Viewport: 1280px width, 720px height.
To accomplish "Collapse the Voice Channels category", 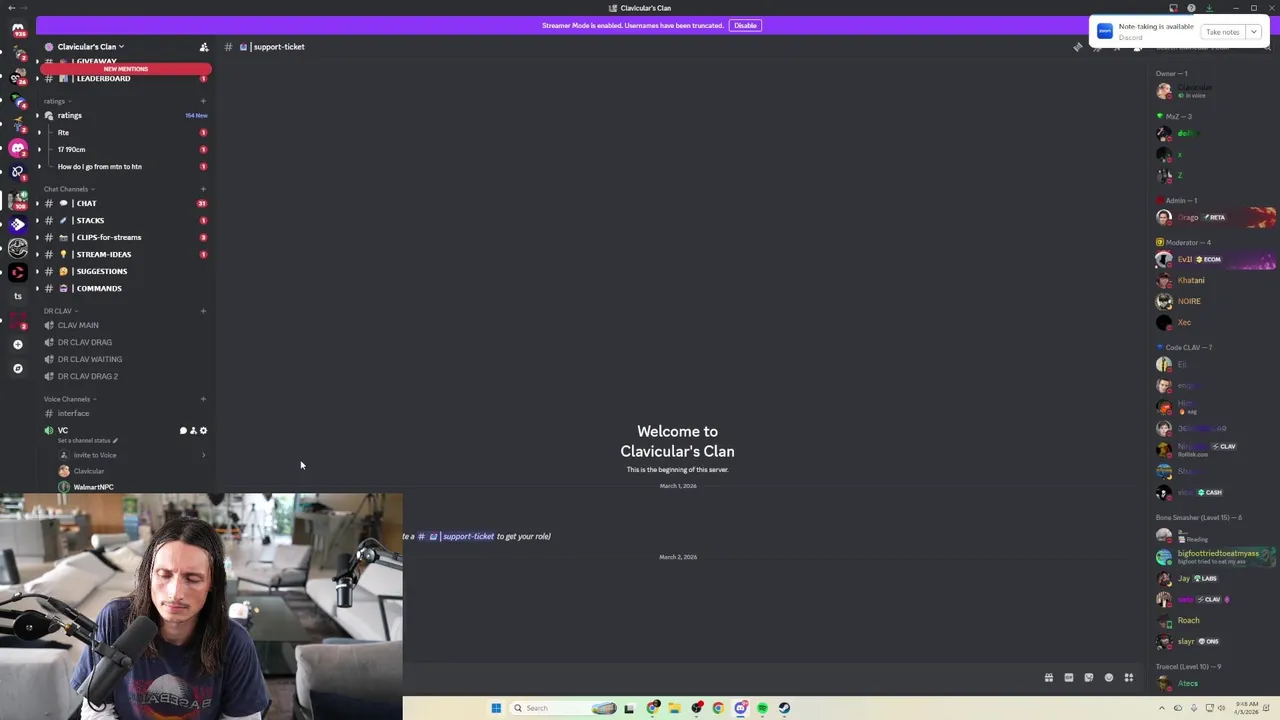I will click(70, 399).
